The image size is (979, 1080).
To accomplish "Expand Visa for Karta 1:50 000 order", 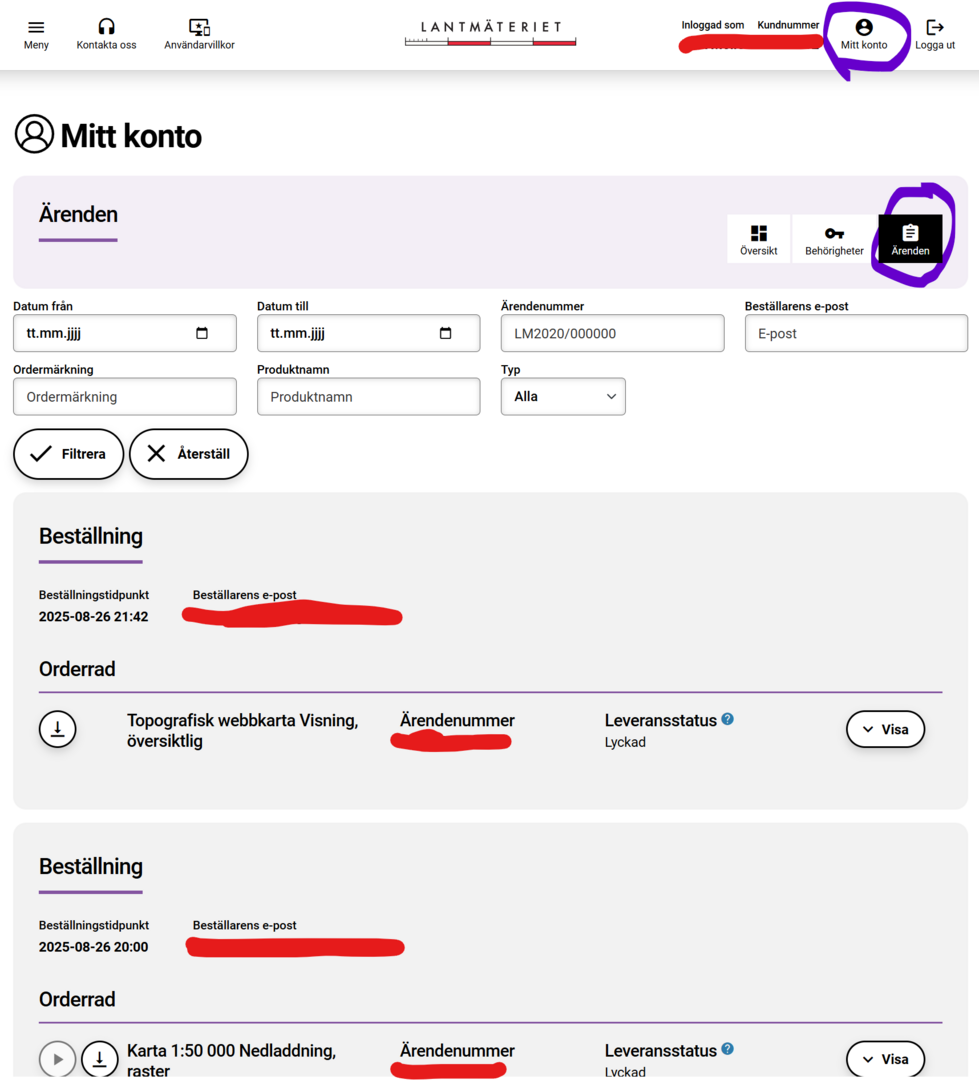I will point(885,1059).
